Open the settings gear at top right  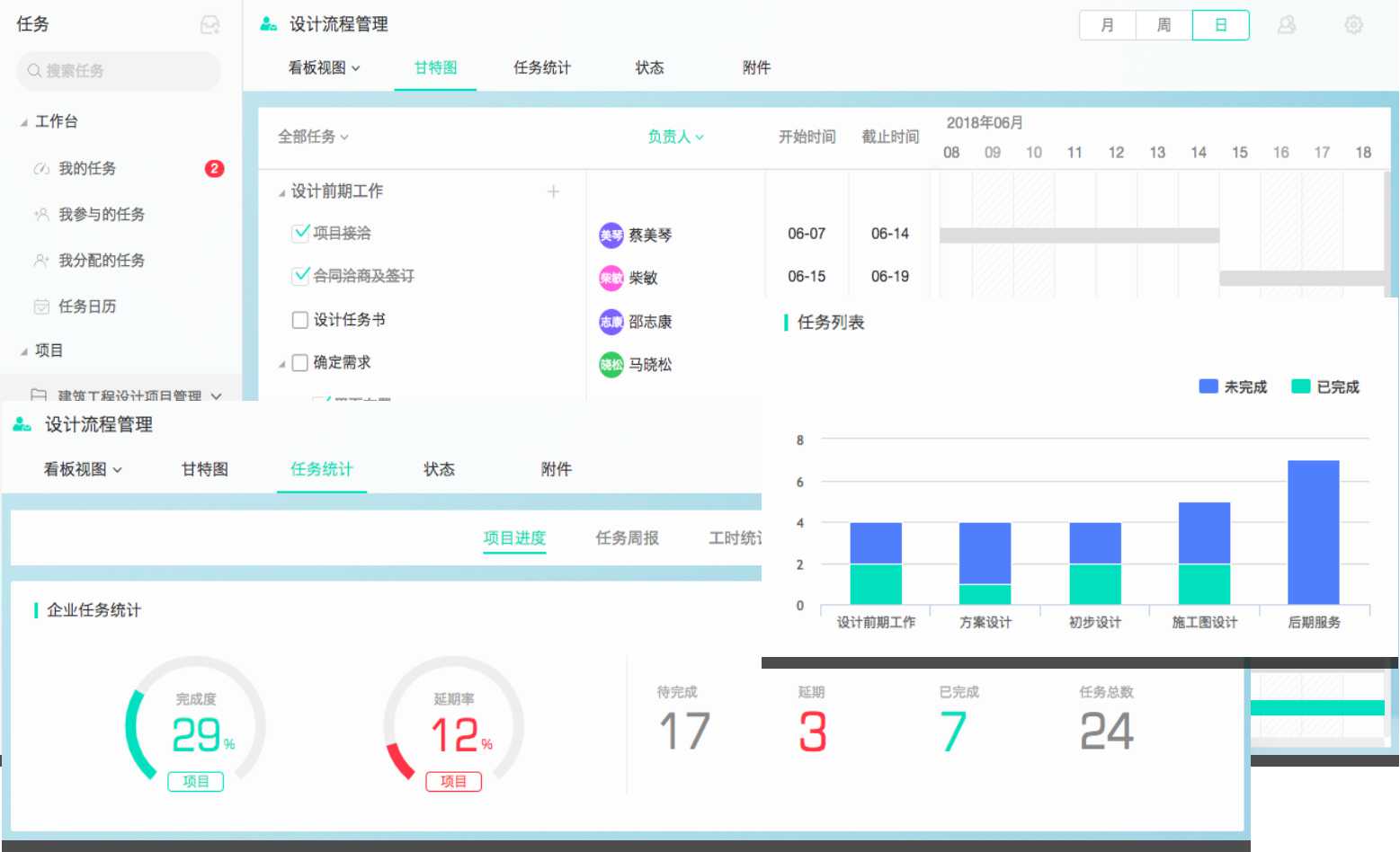(x=1353, y=25)
